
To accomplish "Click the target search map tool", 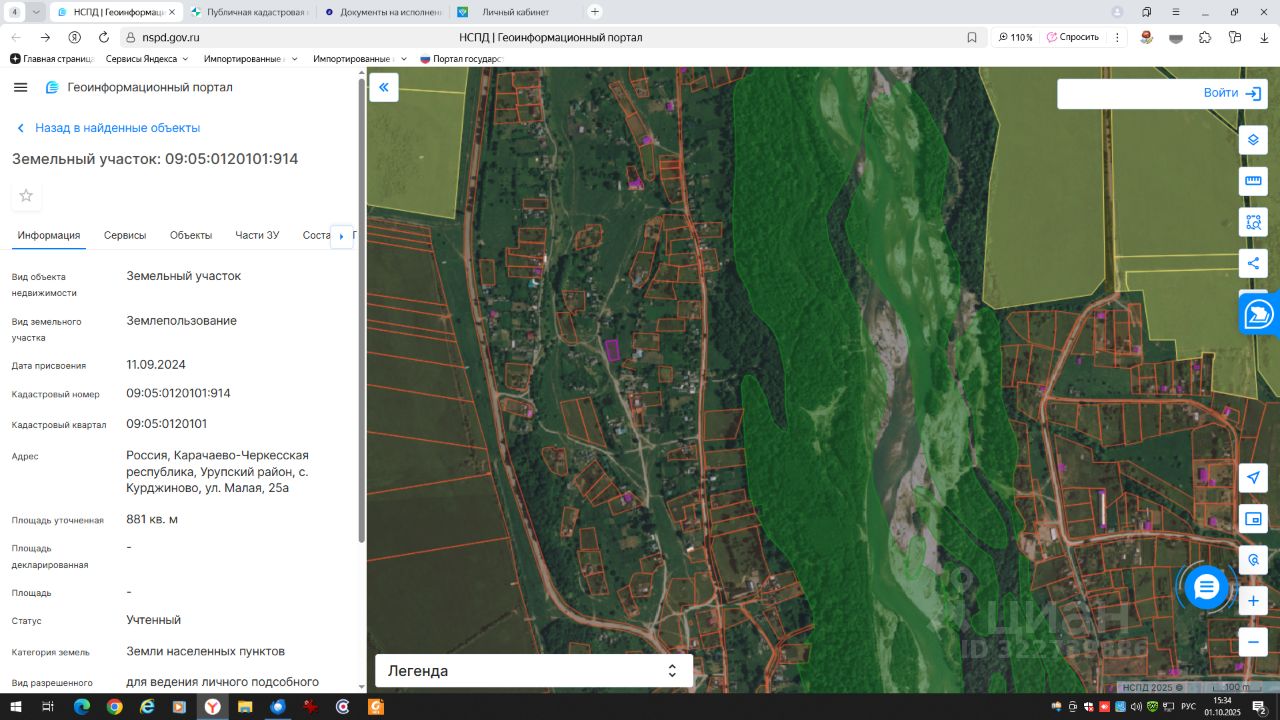I will pos(1253,560).
